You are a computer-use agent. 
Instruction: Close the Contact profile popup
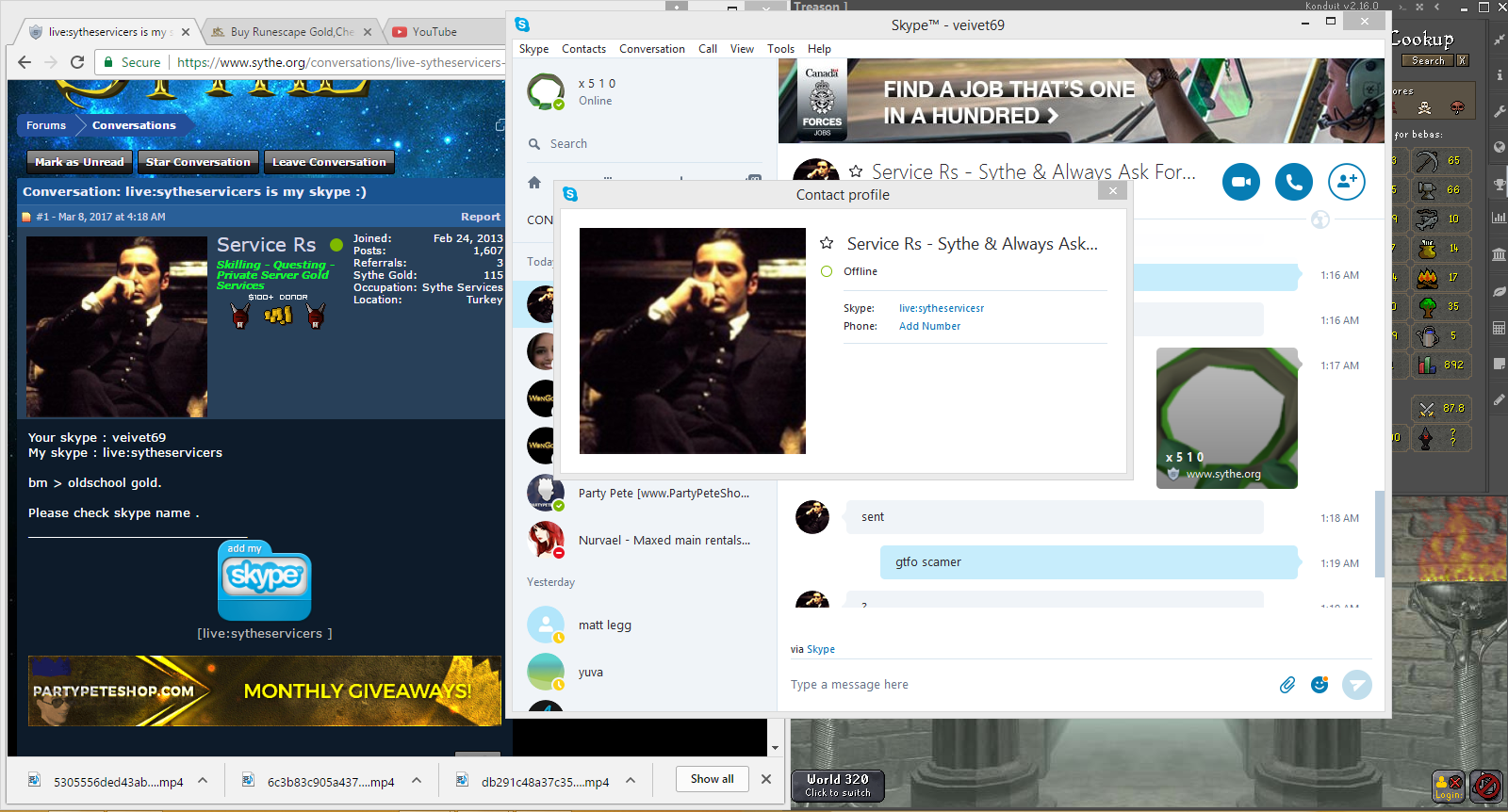coord(1112,191)
